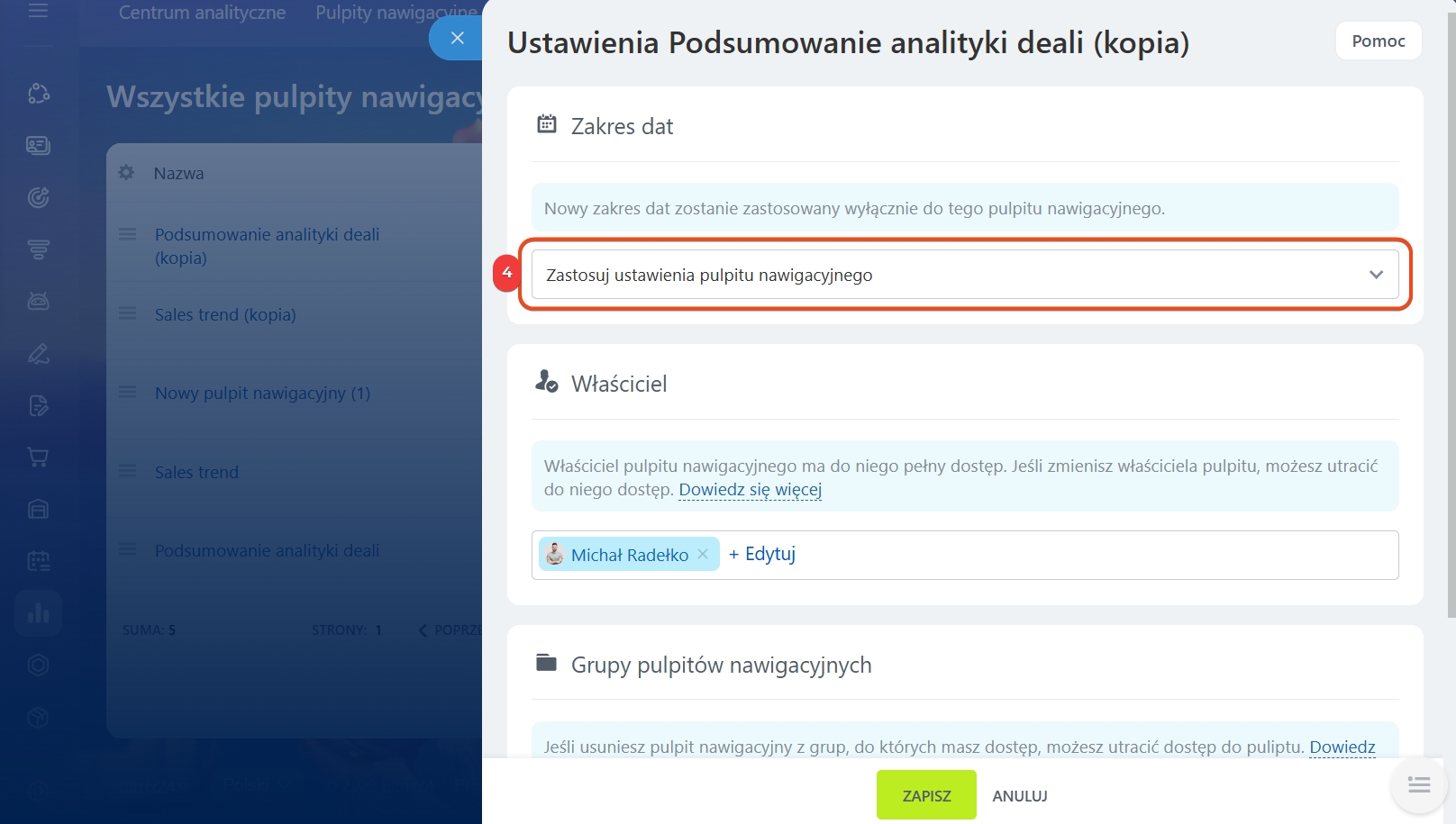Click the circular nodes sidebar icon
The width and height of the screenshot is (1456, 824).
point(38,94)
